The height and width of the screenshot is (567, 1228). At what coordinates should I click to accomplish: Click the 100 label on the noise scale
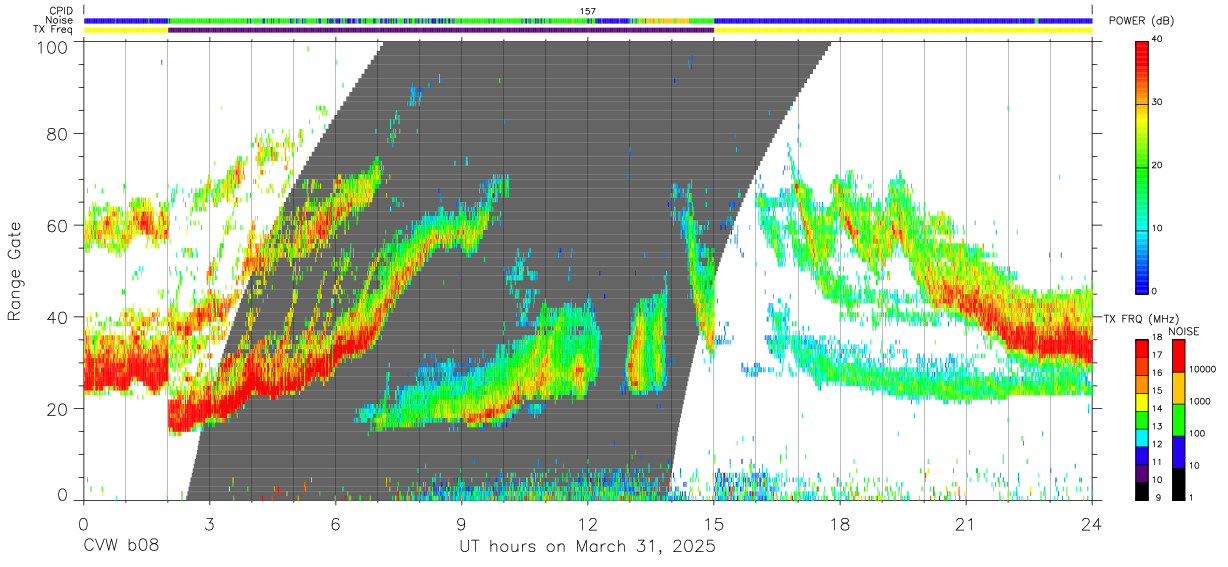coord(1199,433)
